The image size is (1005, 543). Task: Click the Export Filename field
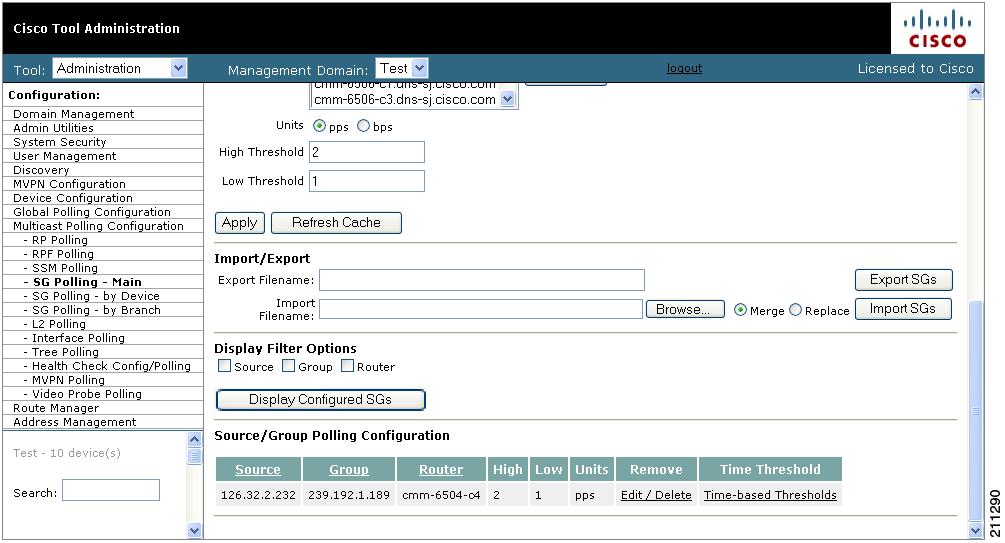[482, 280]
